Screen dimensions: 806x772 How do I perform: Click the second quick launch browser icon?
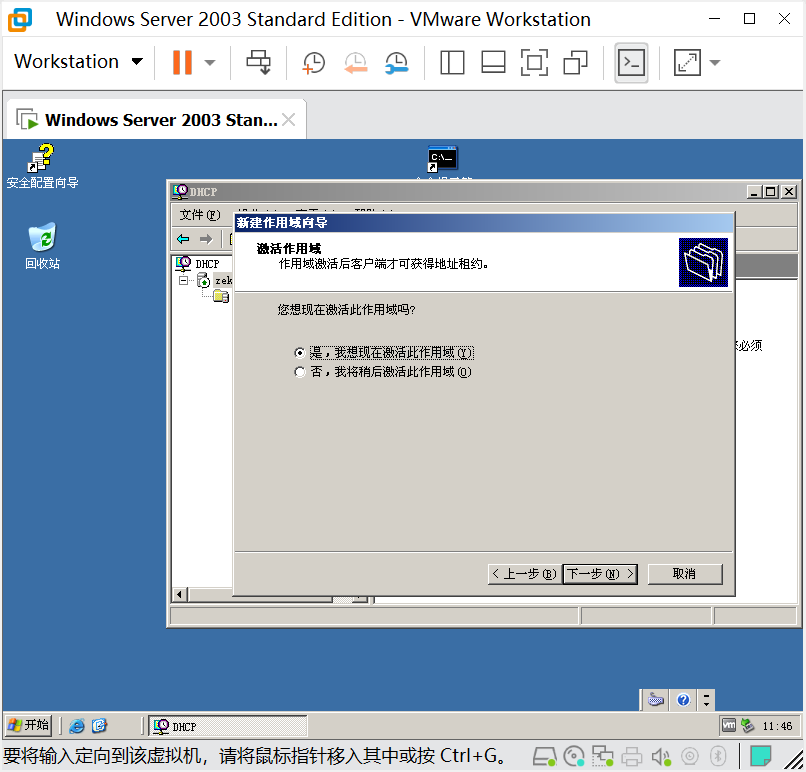coord(99,726)
